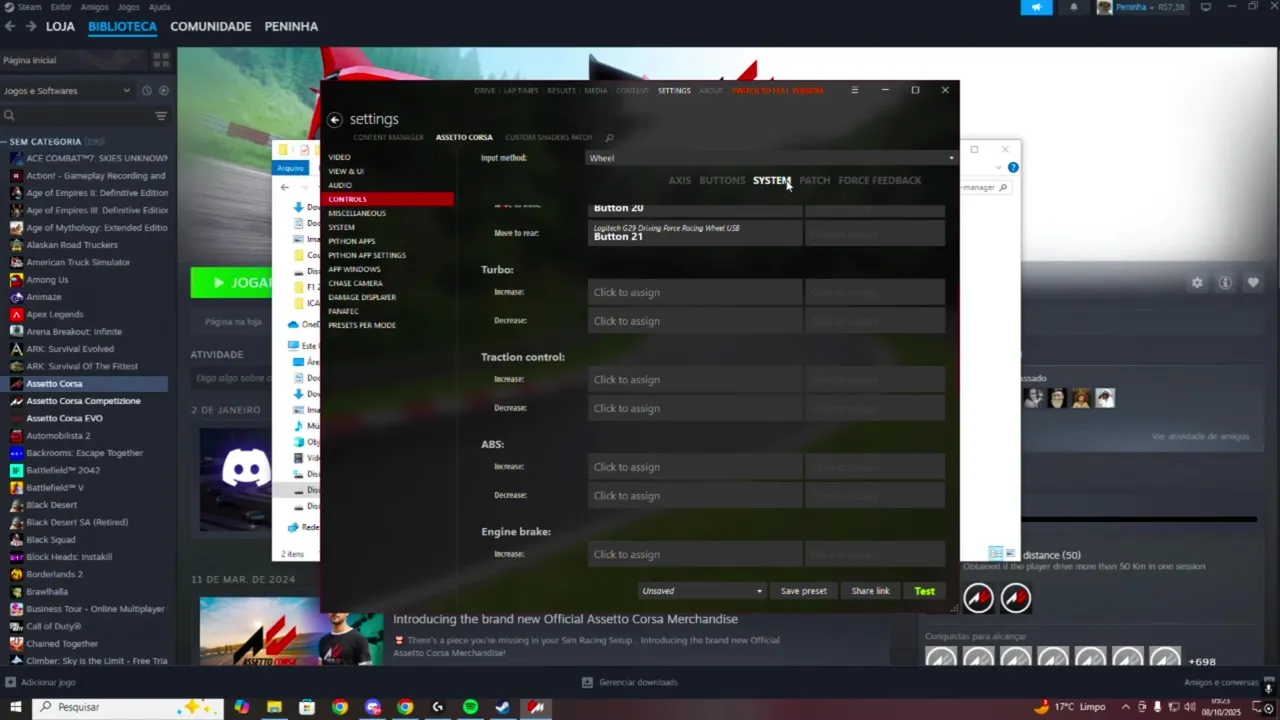Image resolution: width=1280 pixels, height=720 pixels.
Task: Select Chase Camera in settings sidebar
Action: click(355, 283)
